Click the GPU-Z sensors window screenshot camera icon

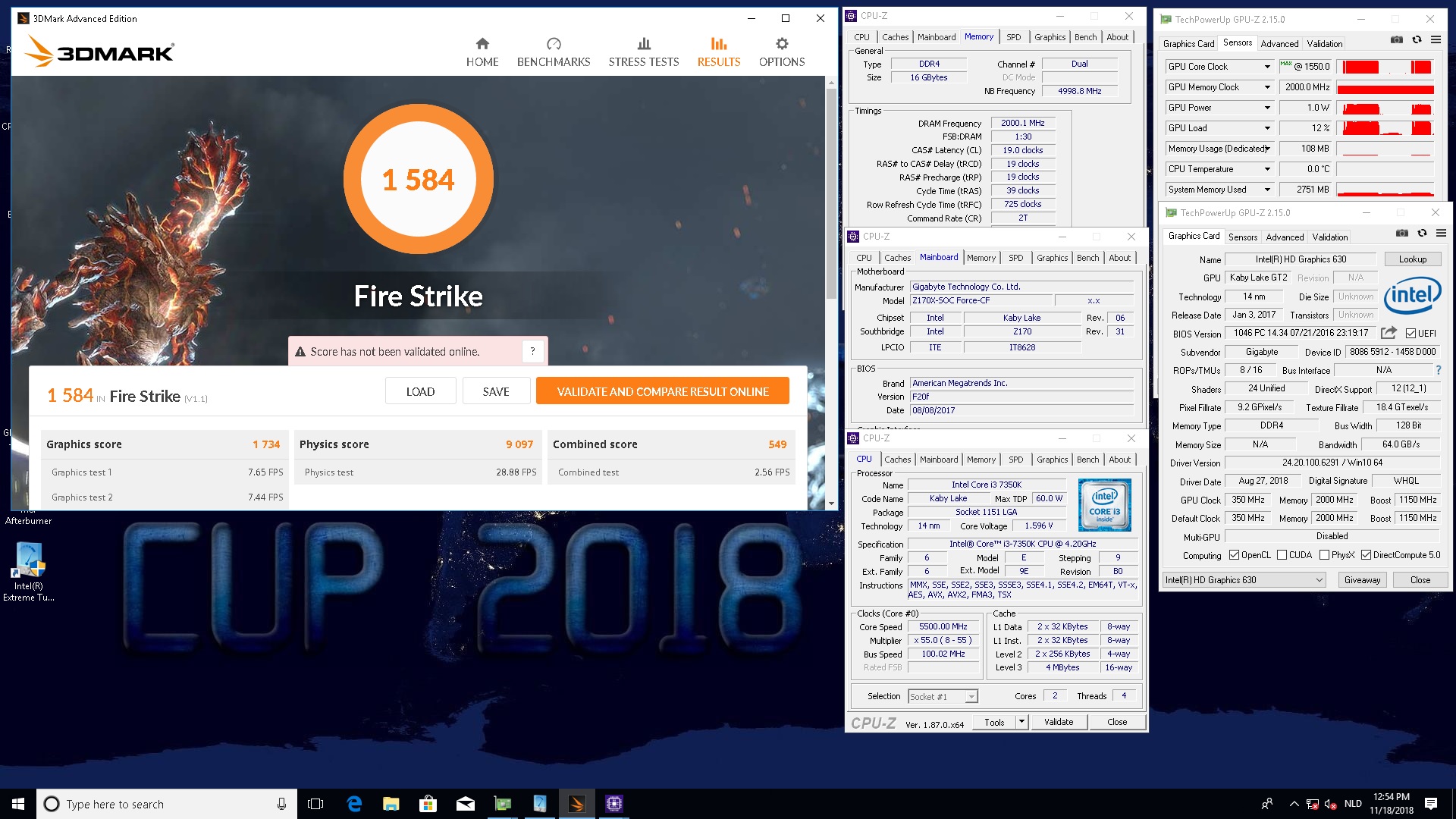point(1397,39)
